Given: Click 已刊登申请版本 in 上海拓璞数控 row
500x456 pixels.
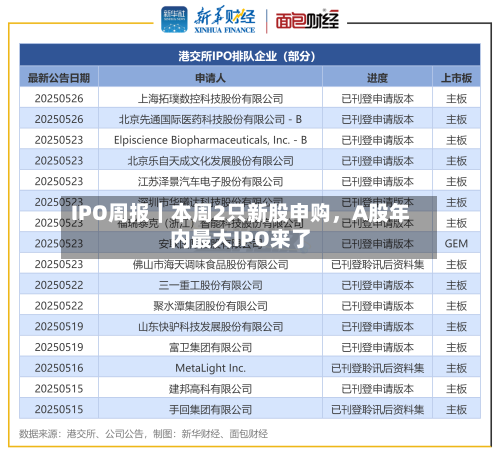Looking at the screenshot, I should [x=377, y=99].
